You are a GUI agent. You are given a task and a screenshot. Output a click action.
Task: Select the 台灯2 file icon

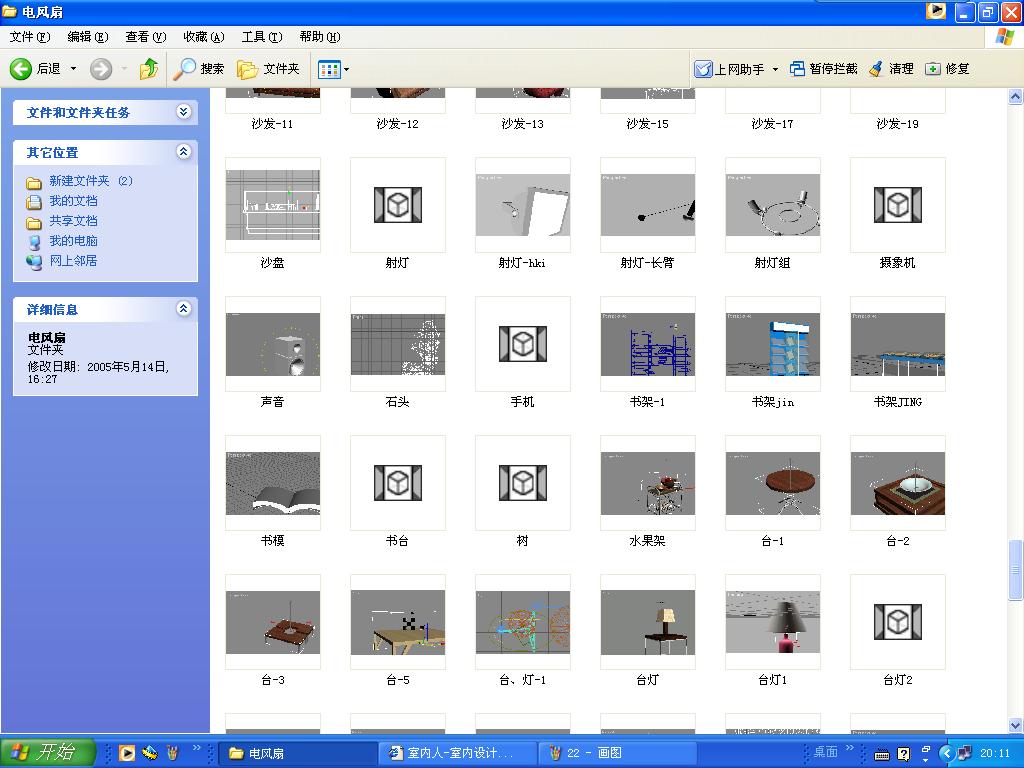pos(898,622)
